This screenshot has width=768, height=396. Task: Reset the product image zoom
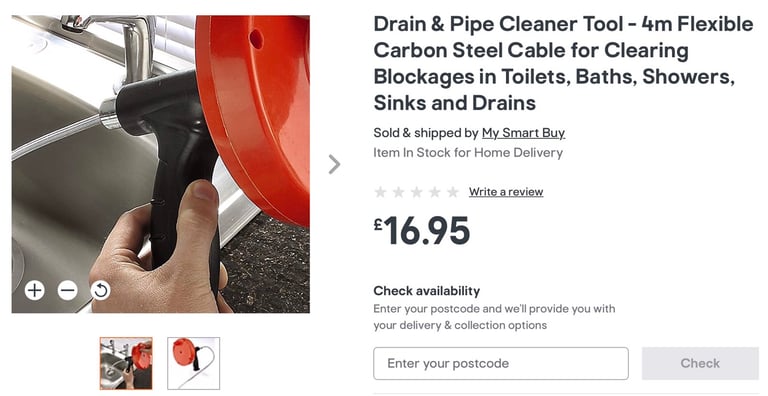point(100,291)
